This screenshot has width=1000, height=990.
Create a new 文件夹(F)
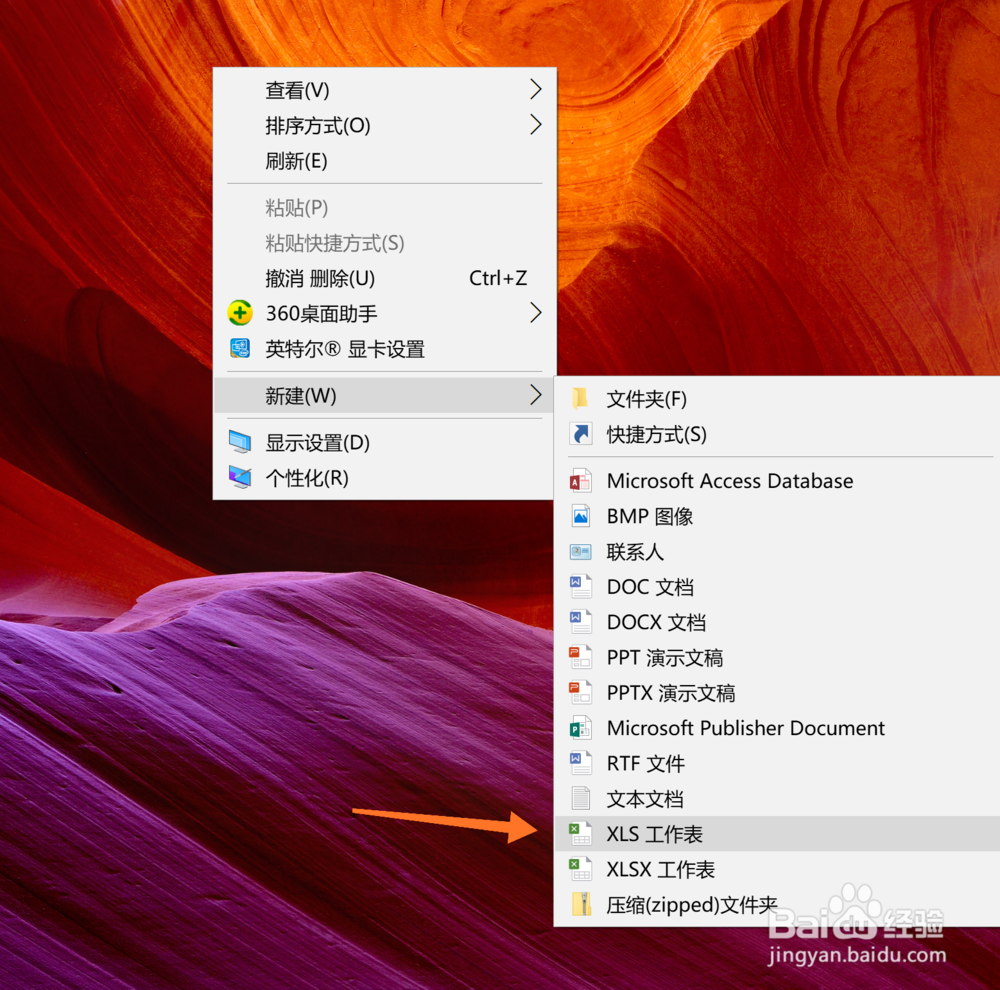coord(645,399)
